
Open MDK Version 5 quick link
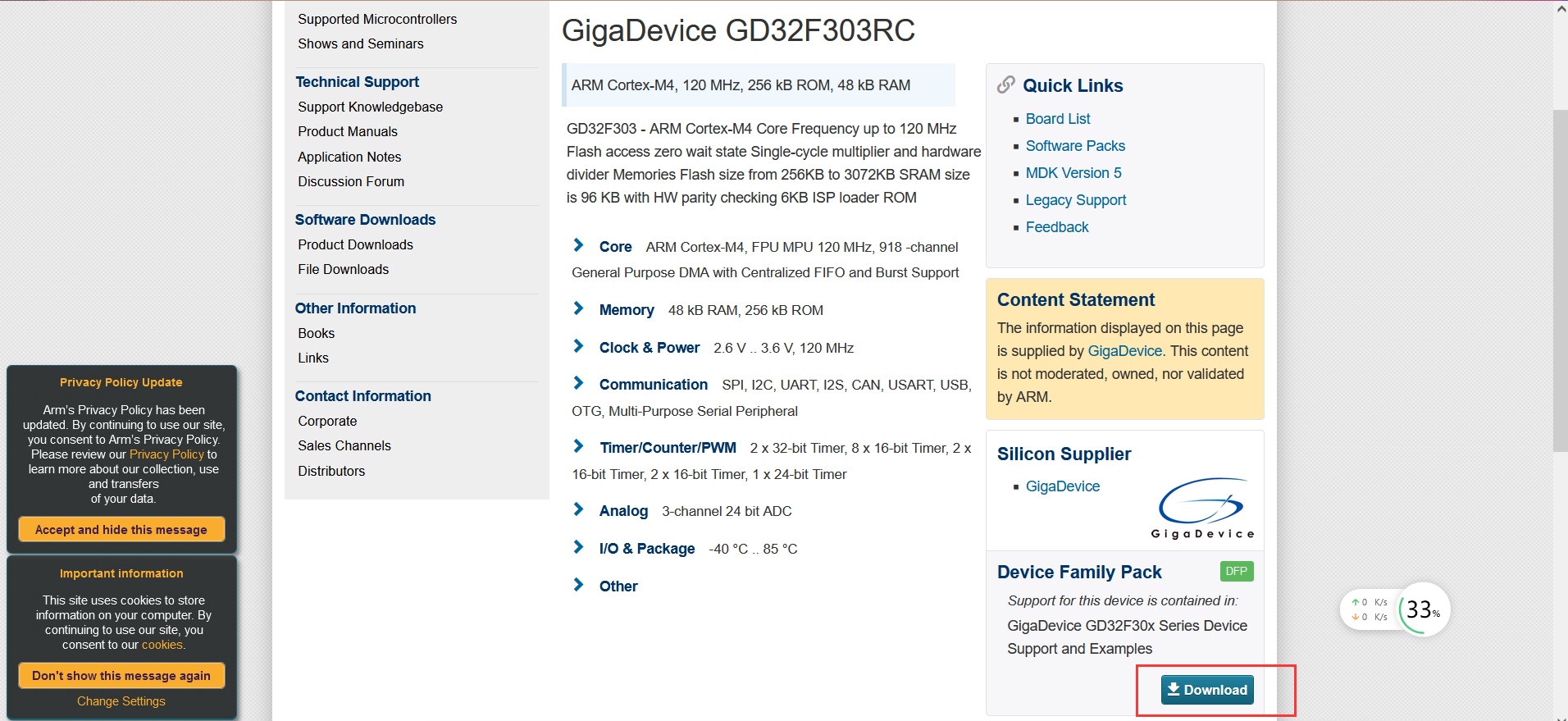(1073, 173)
